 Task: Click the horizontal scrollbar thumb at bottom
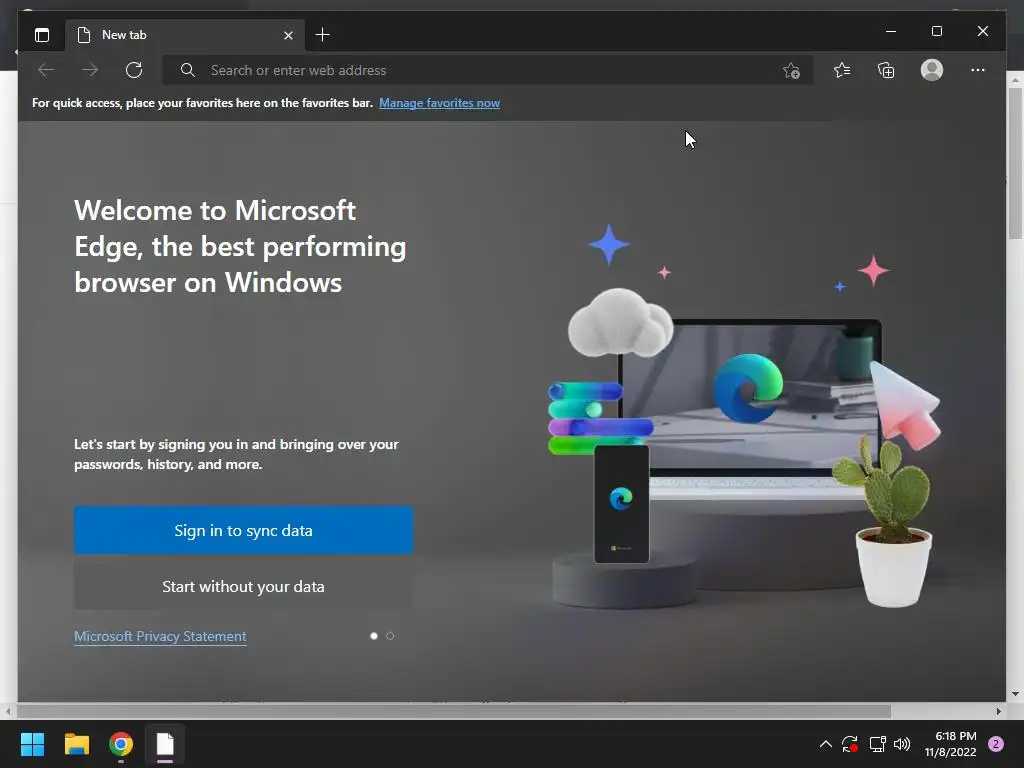coord(454,711)
